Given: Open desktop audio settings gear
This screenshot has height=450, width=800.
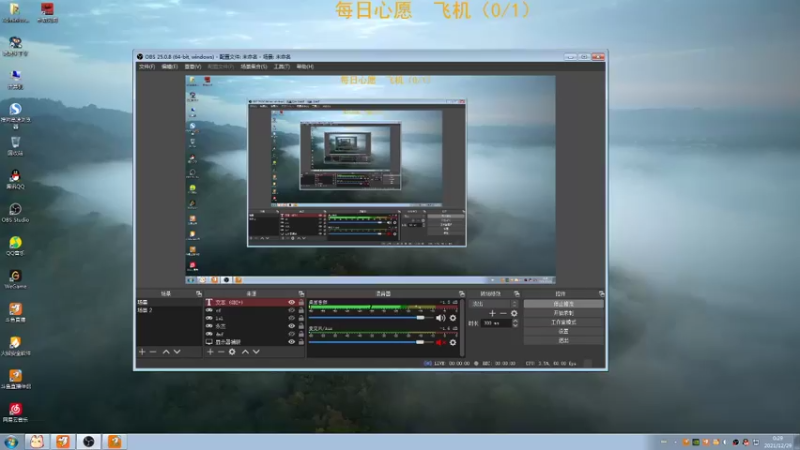Looking at the screenshot, I should 453,318.
